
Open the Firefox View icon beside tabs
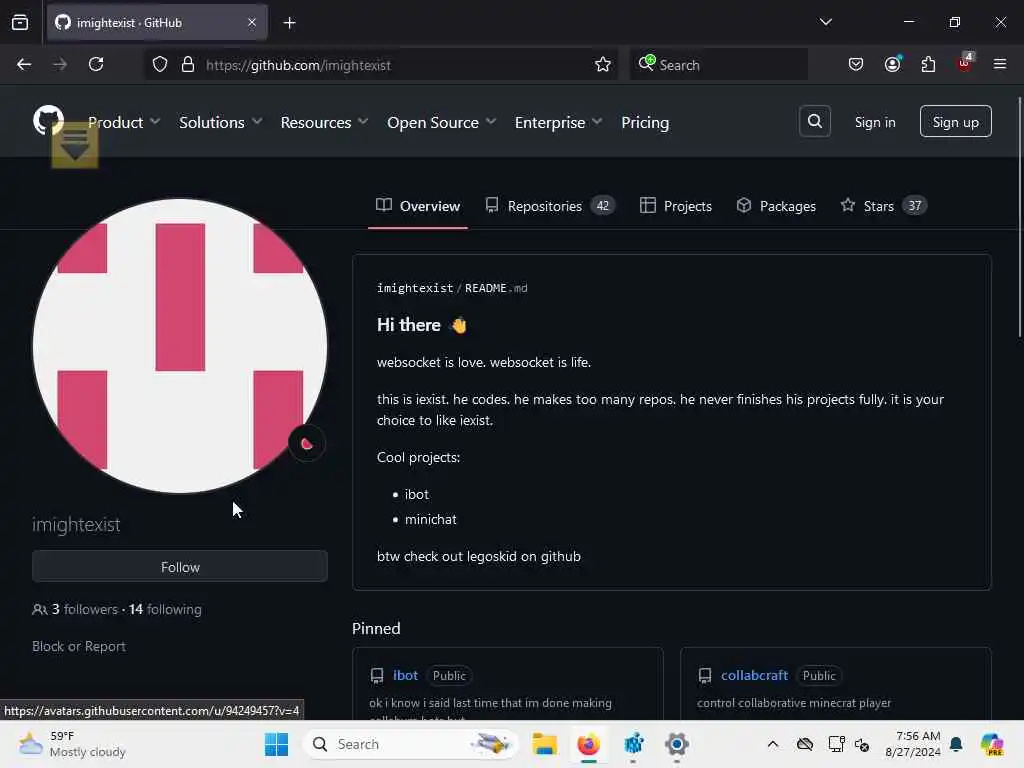(x=20, y=22)
